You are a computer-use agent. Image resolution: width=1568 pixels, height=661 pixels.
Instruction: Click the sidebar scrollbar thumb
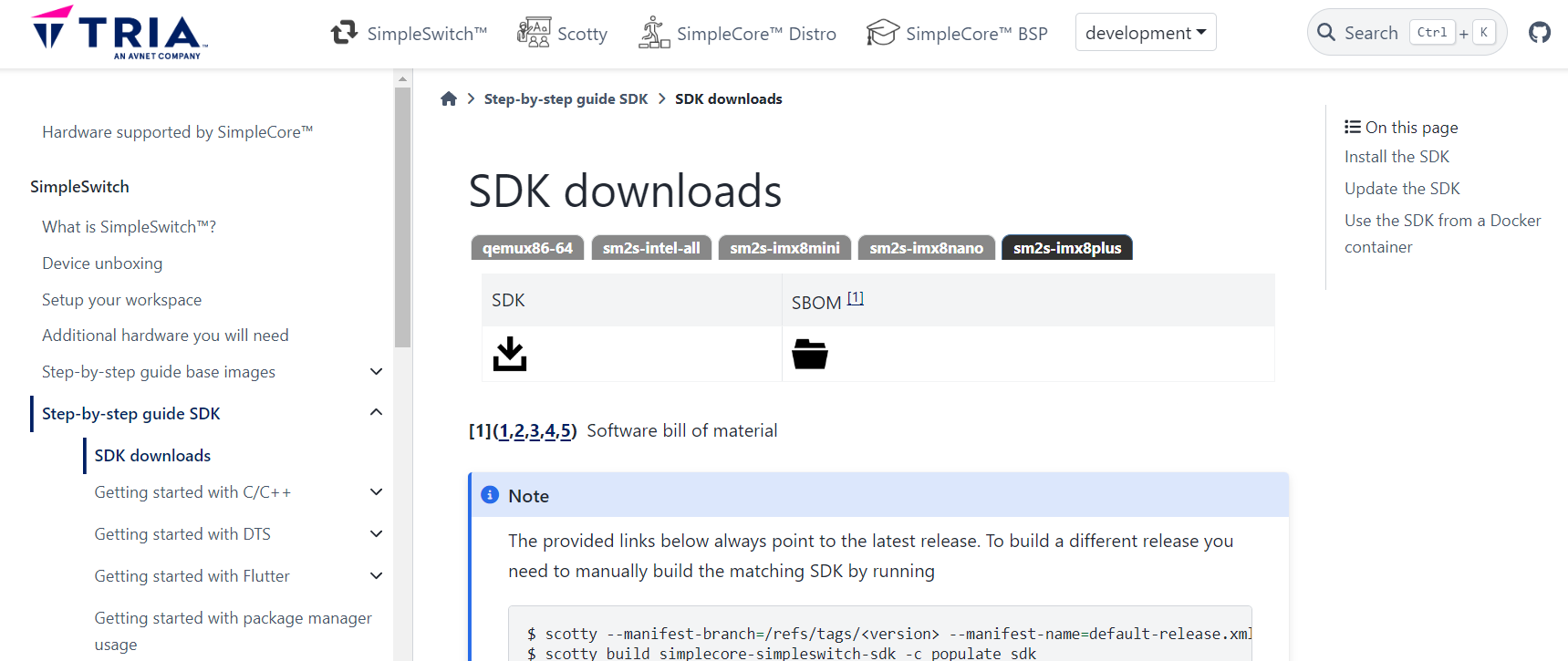402,217
